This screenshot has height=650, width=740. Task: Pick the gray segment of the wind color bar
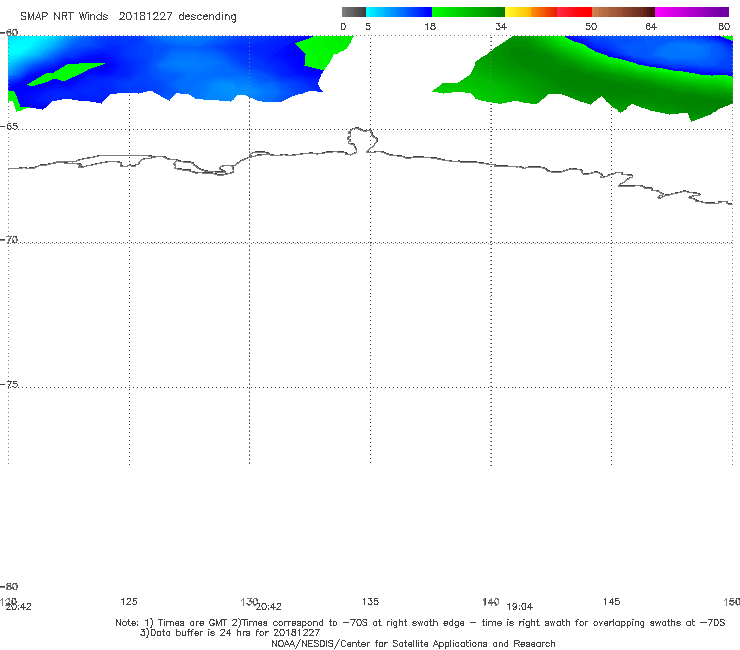click(354, 12)
